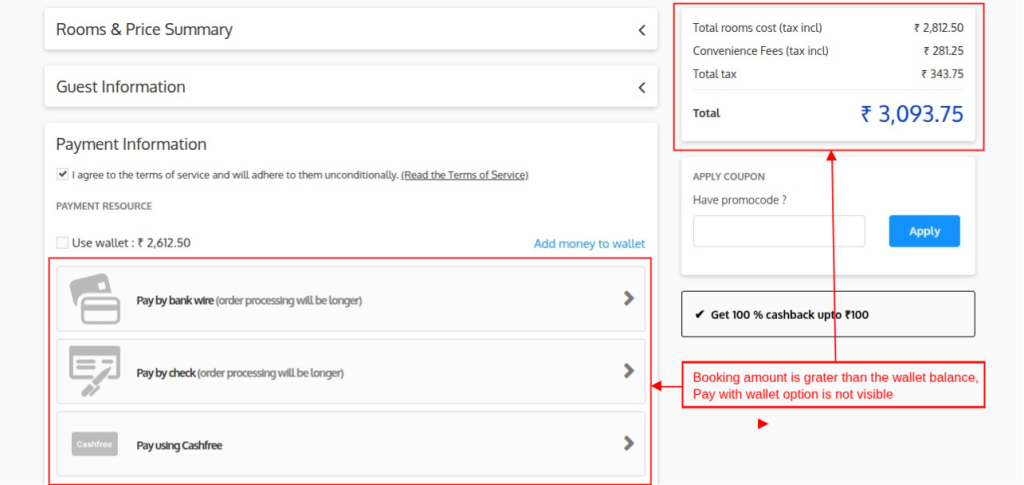Viewport: 1024px width, 485px height.
Task: Focus the promocode text field
Action: point(778,231)
